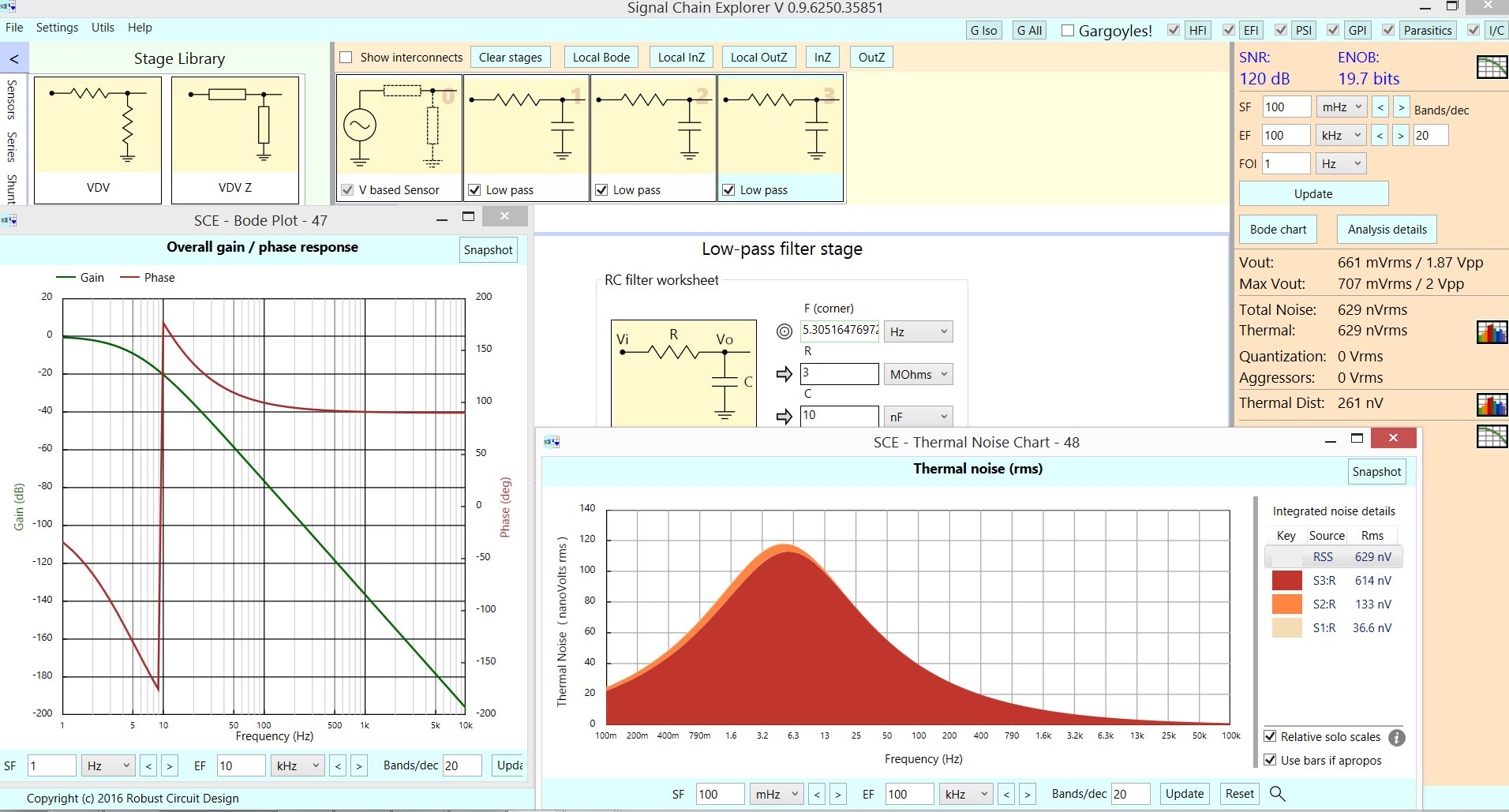Select the Low pass stage 3 schematic
The height and width of the screenshot is (812, 1509).
tap(781, 125)
